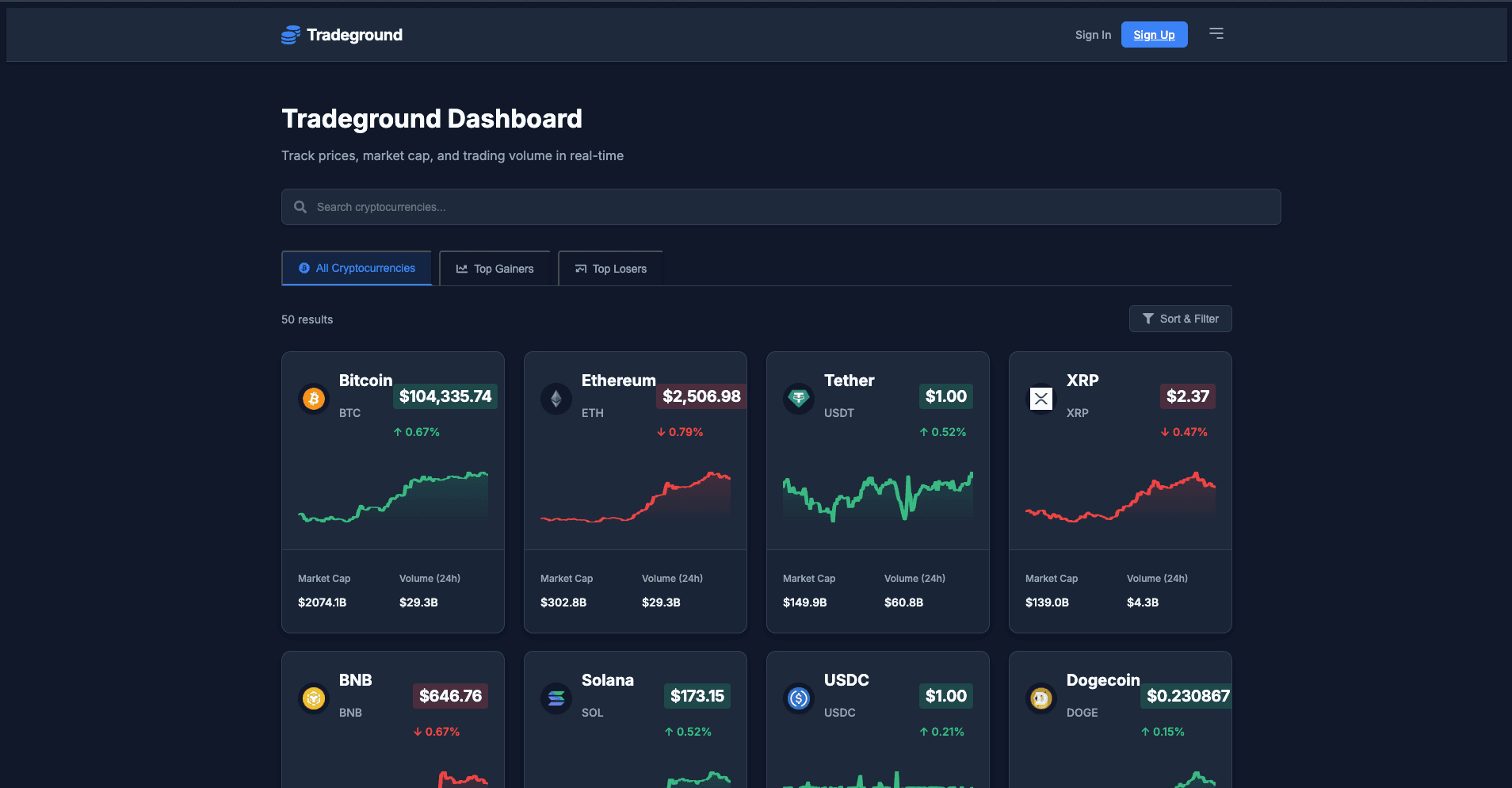Open the Sort & Filter options
The height and width of the screenshot is (788, 1512).
tap(1180, 319)
